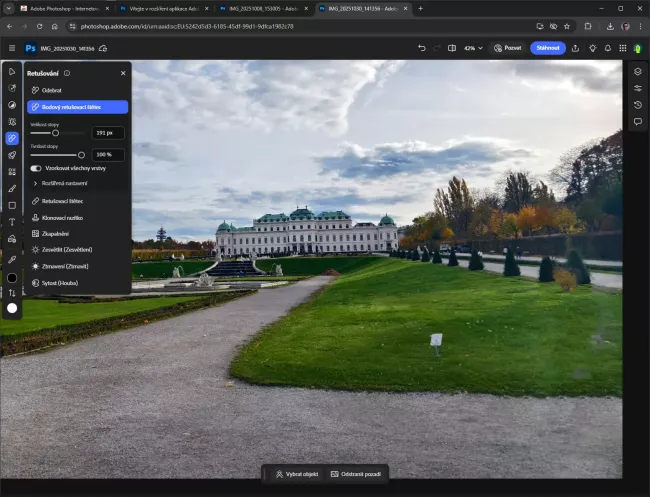Click Vybrat objekt button
This screenshot has width=650, height=497.
[x=297, y=474]
